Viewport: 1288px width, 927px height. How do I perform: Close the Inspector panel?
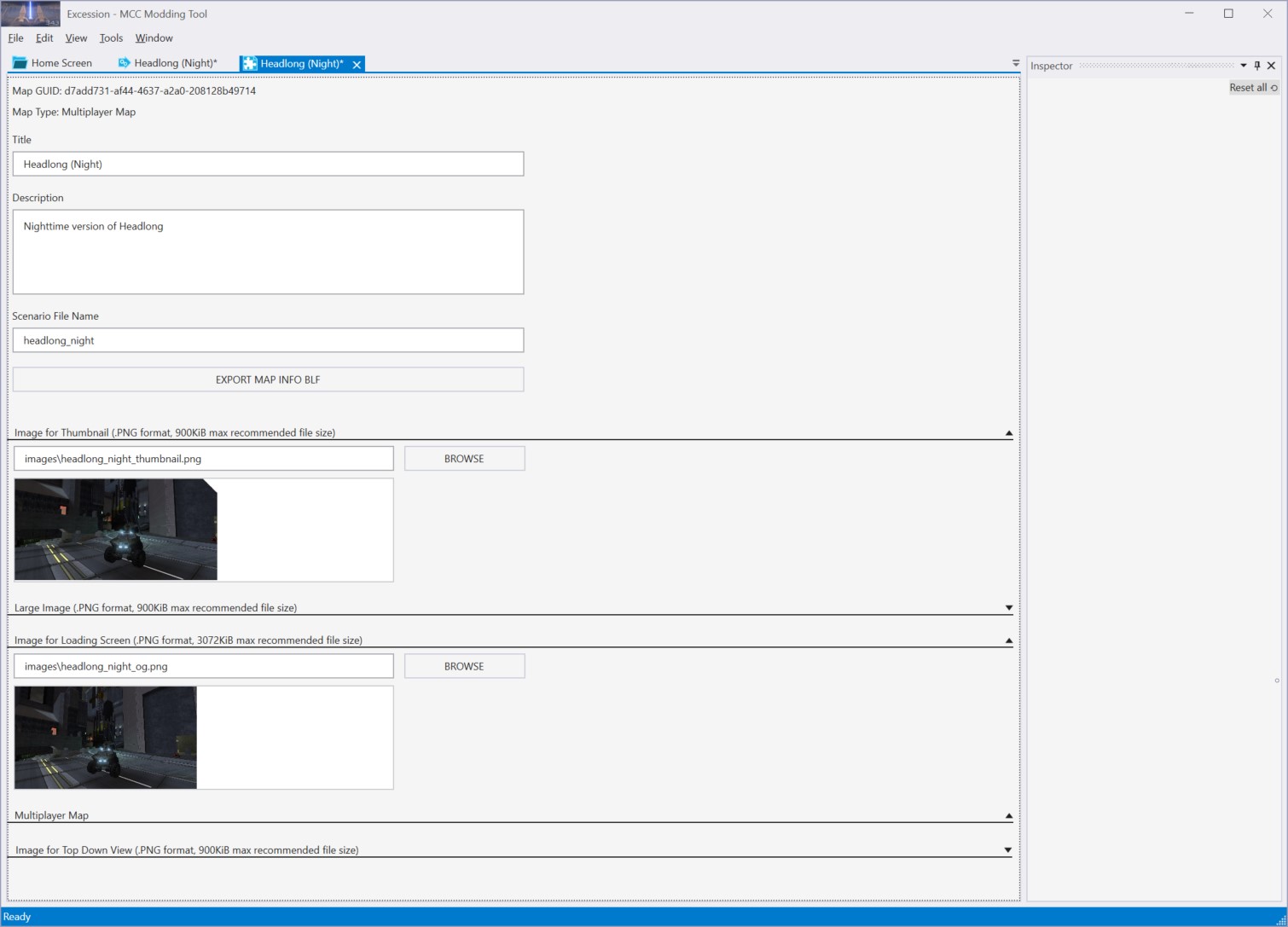(1271, 66)
